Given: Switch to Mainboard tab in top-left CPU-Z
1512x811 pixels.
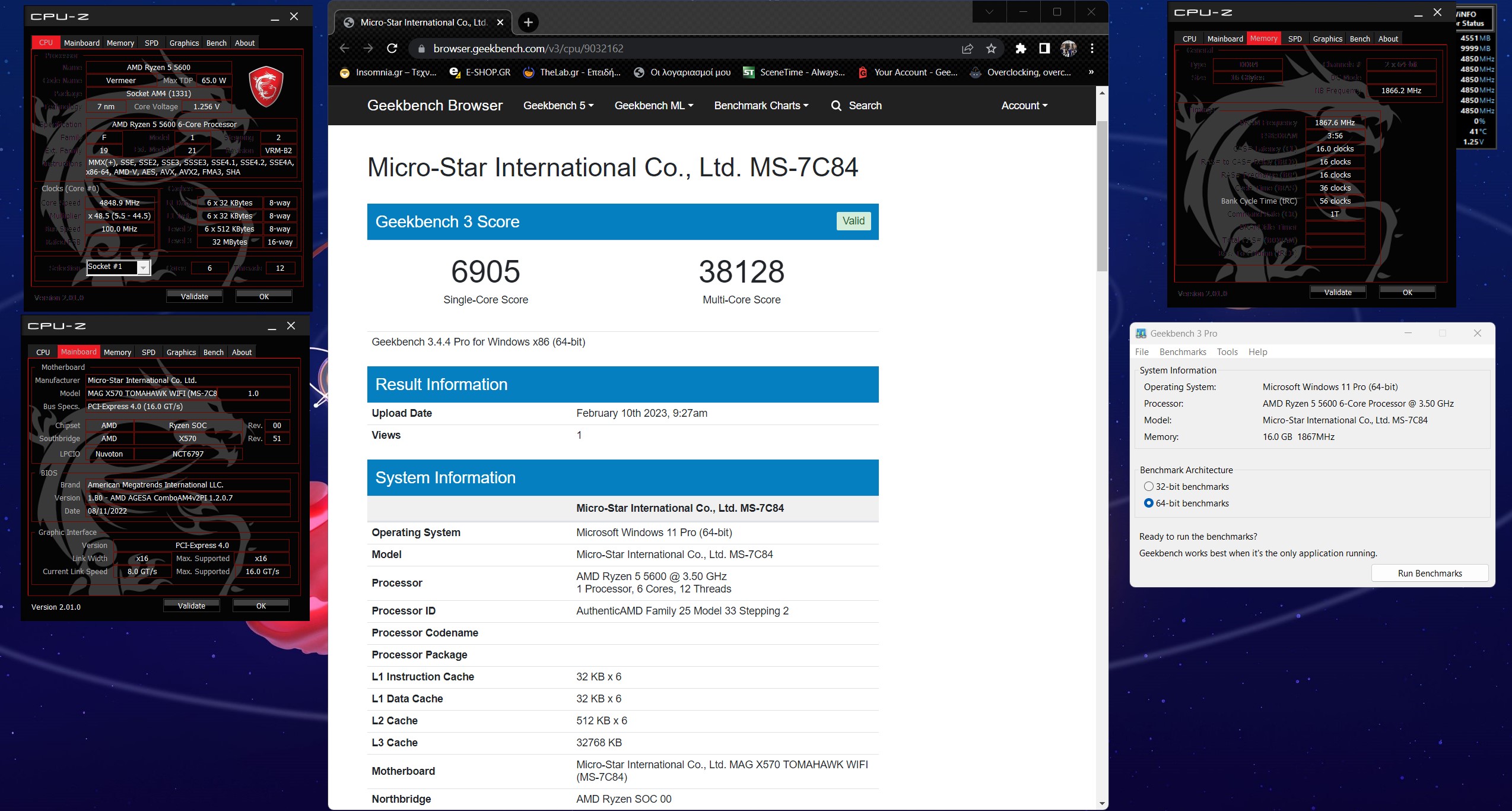Looking at the screenshot, I should pyautogui.click(x=82, y=43).
